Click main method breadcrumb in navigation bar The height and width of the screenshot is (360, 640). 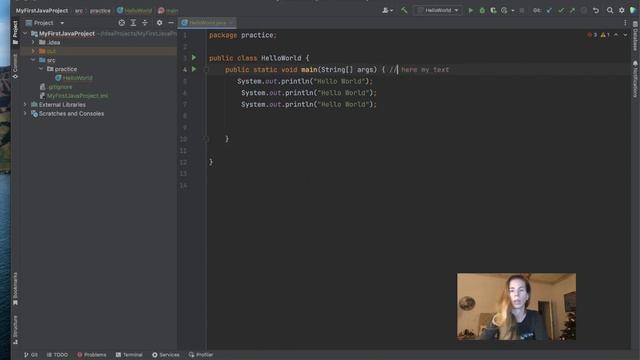pyautogui.click(x=168, y=11)
